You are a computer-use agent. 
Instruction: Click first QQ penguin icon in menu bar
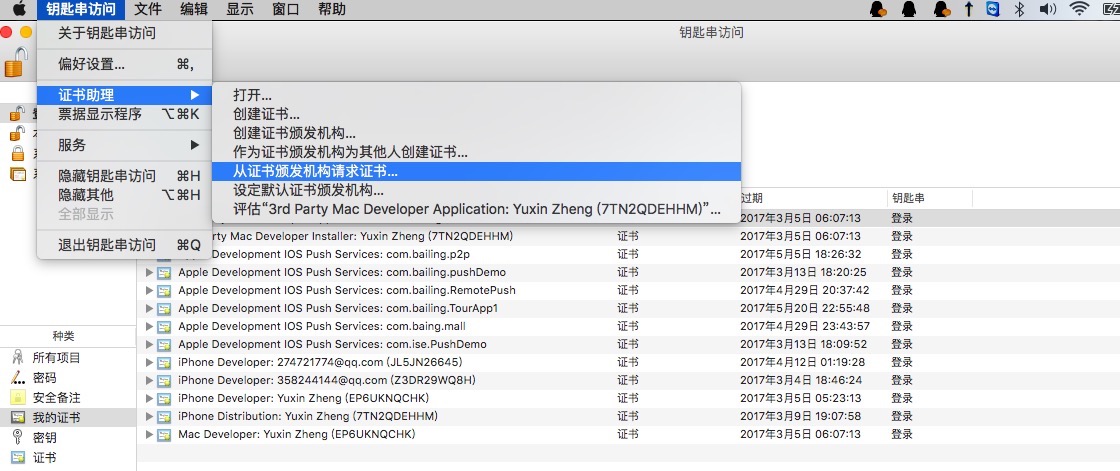pyautogui.click(x=878, y=9)
